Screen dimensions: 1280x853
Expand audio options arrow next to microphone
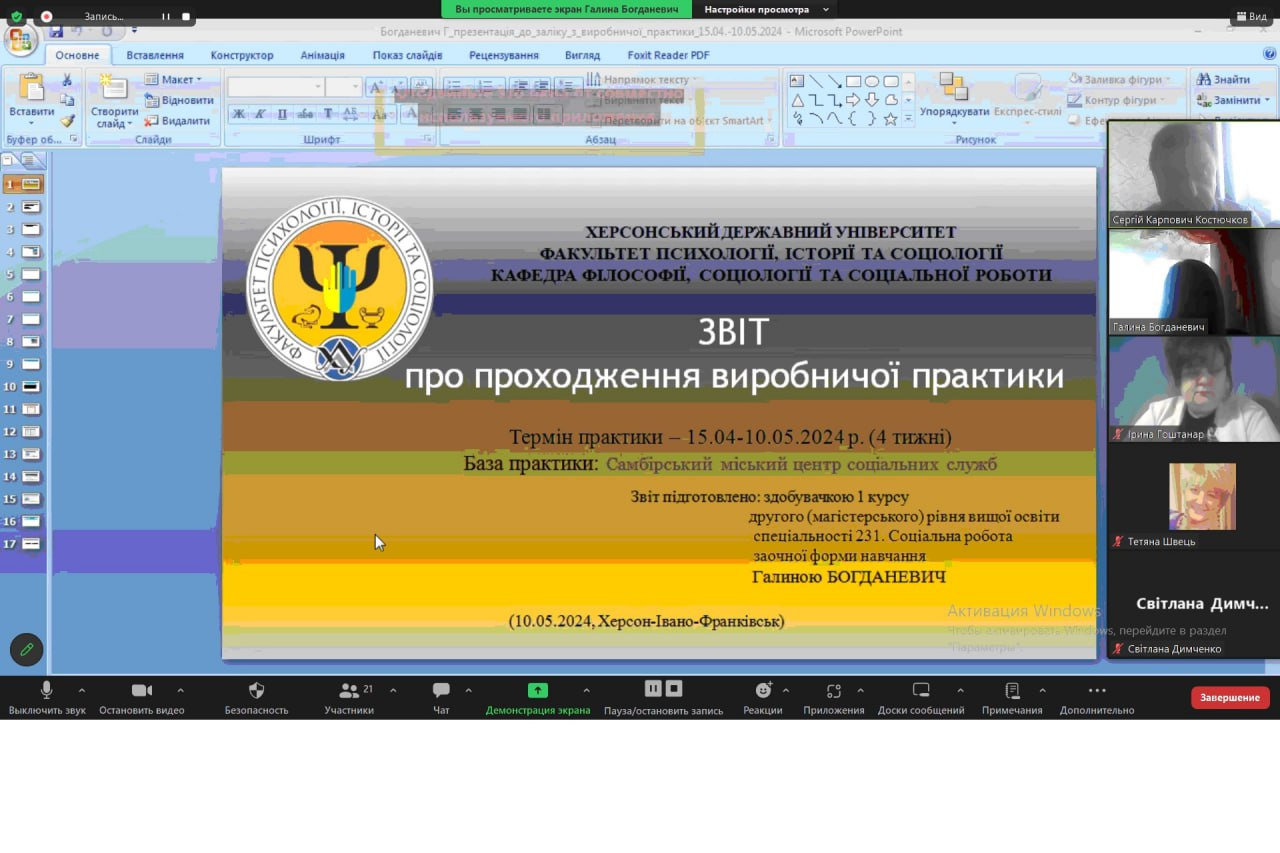click(x=82, y=690)
